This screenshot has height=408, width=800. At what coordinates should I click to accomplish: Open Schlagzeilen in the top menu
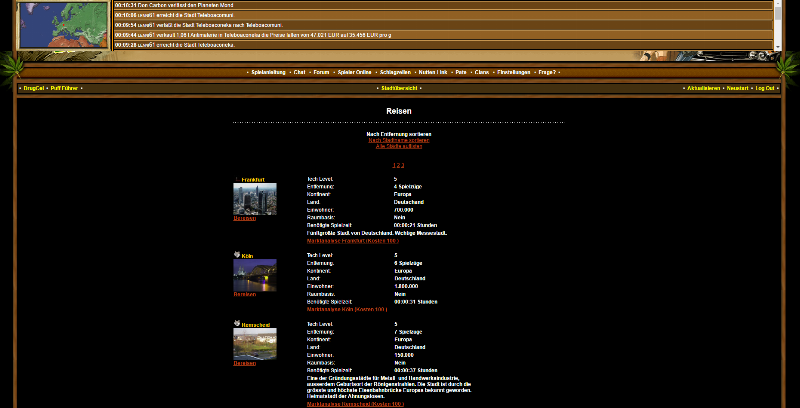tap(395, 72)
